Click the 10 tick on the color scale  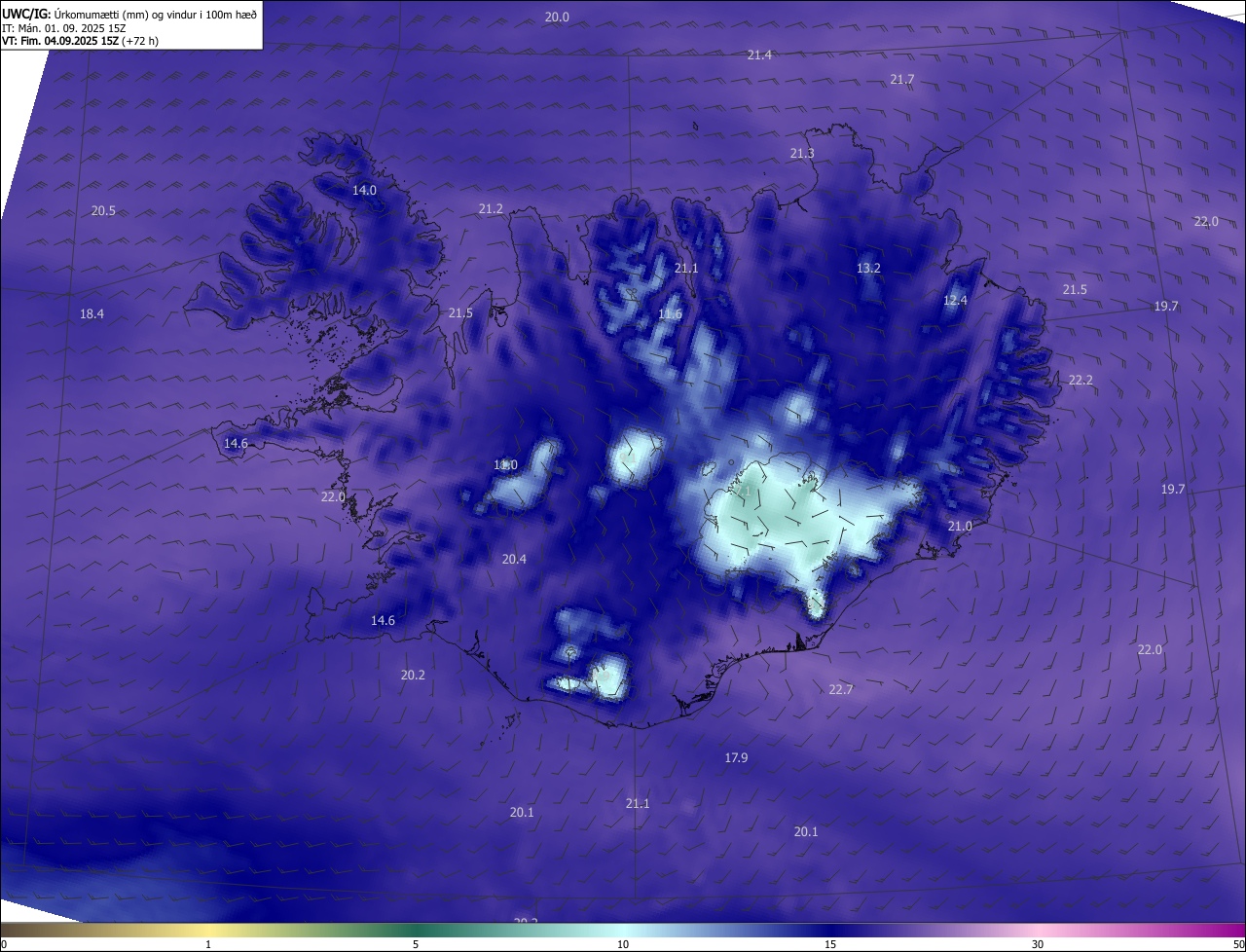tap(623, 944)
